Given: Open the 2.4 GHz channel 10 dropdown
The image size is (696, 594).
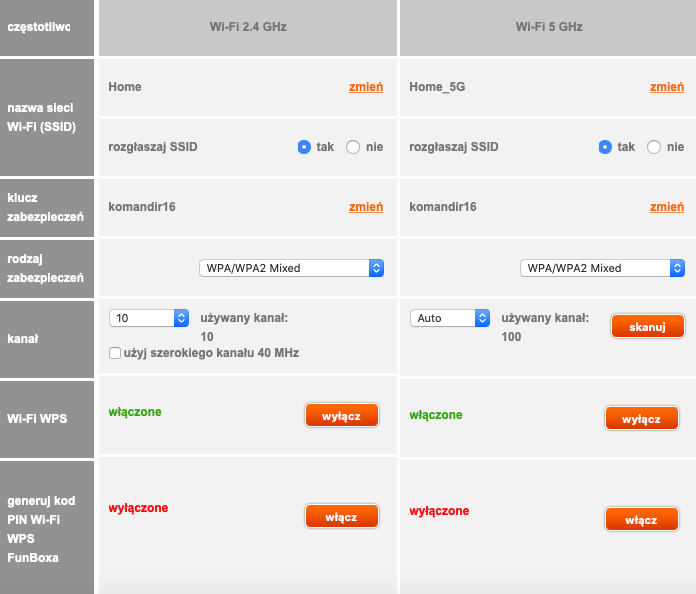Looking at the screenshot, I should click(149, 318).
